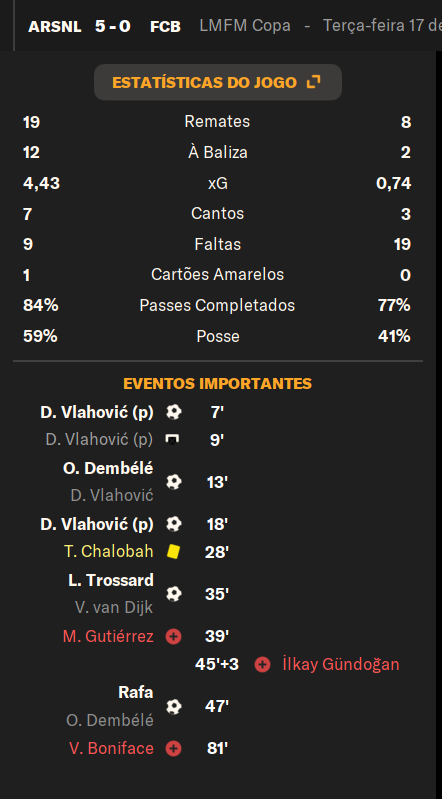Click V. Boniface injury icon at 81'
Screen dimensions: 442x799
pyautogui.click(x=173, y=749)
